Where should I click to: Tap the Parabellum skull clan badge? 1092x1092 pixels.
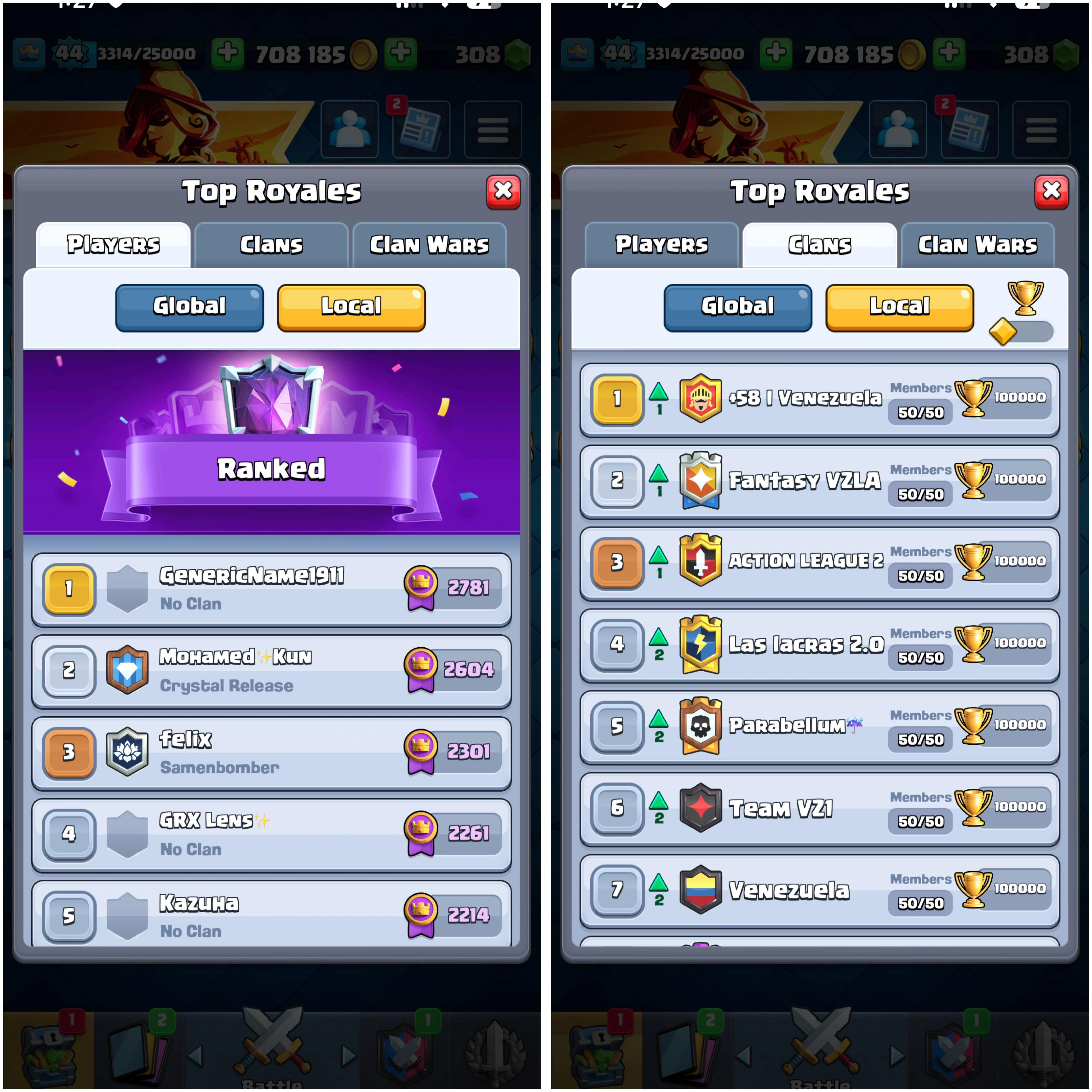(x=700, y=726)
